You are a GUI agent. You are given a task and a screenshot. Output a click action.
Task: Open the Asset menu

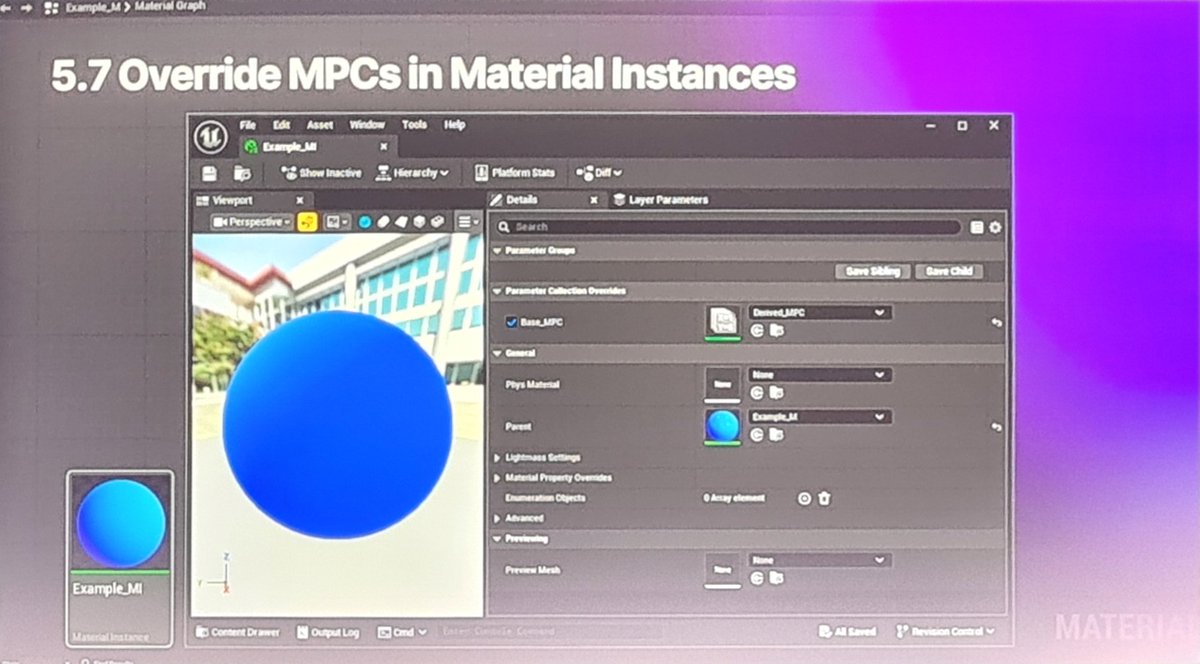[x=320, y=125]
